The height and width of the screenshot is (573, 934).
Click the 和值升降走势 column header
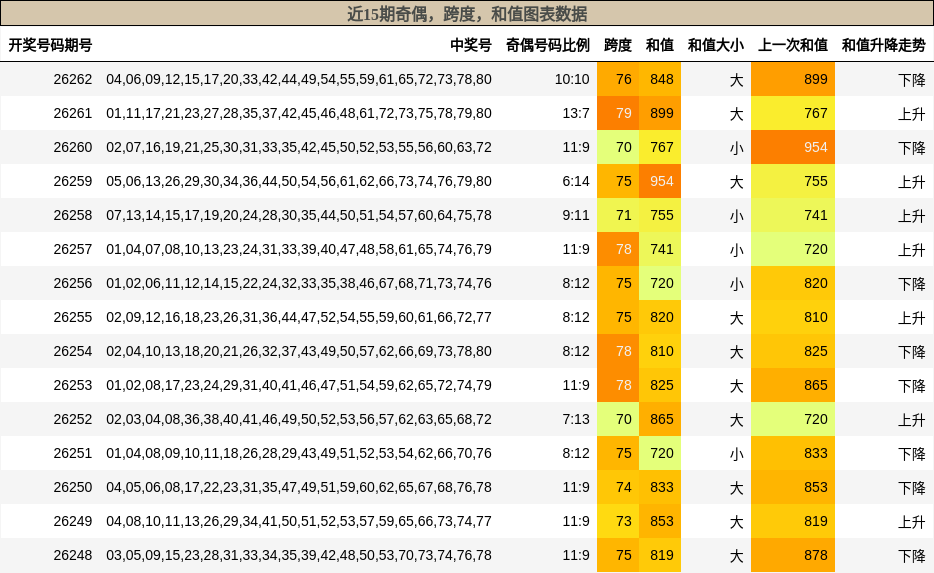click(x=883, y=45)
